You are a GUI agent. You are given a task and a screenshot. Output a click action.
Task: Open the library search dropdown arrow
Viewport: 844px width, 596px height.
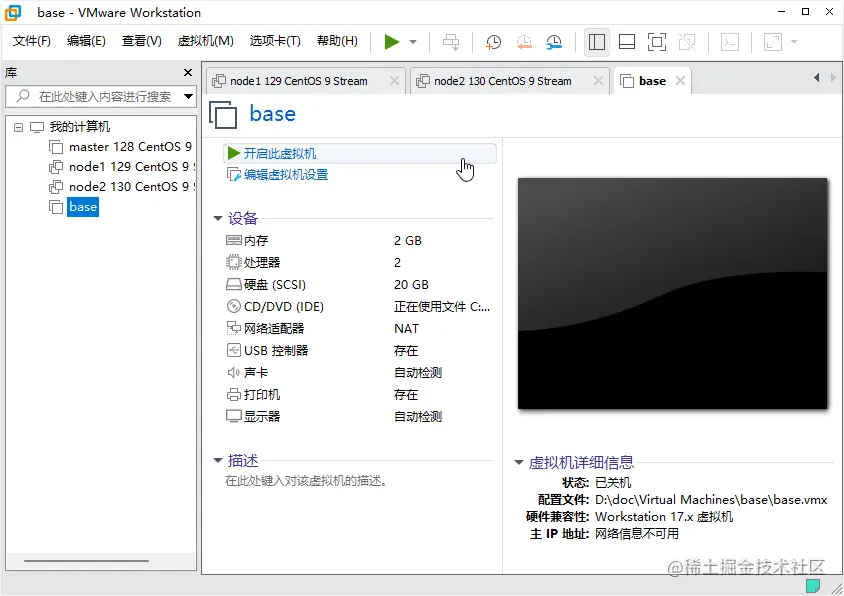tap(188, 96)
